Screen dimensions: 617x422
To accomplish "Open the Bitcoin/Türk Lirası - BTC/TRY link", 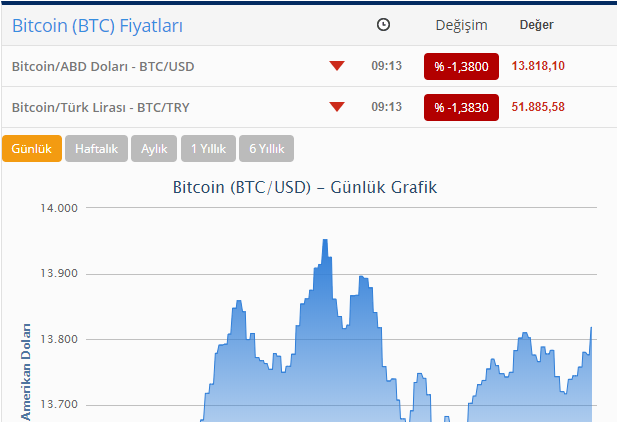I will (x=101, y=107).
